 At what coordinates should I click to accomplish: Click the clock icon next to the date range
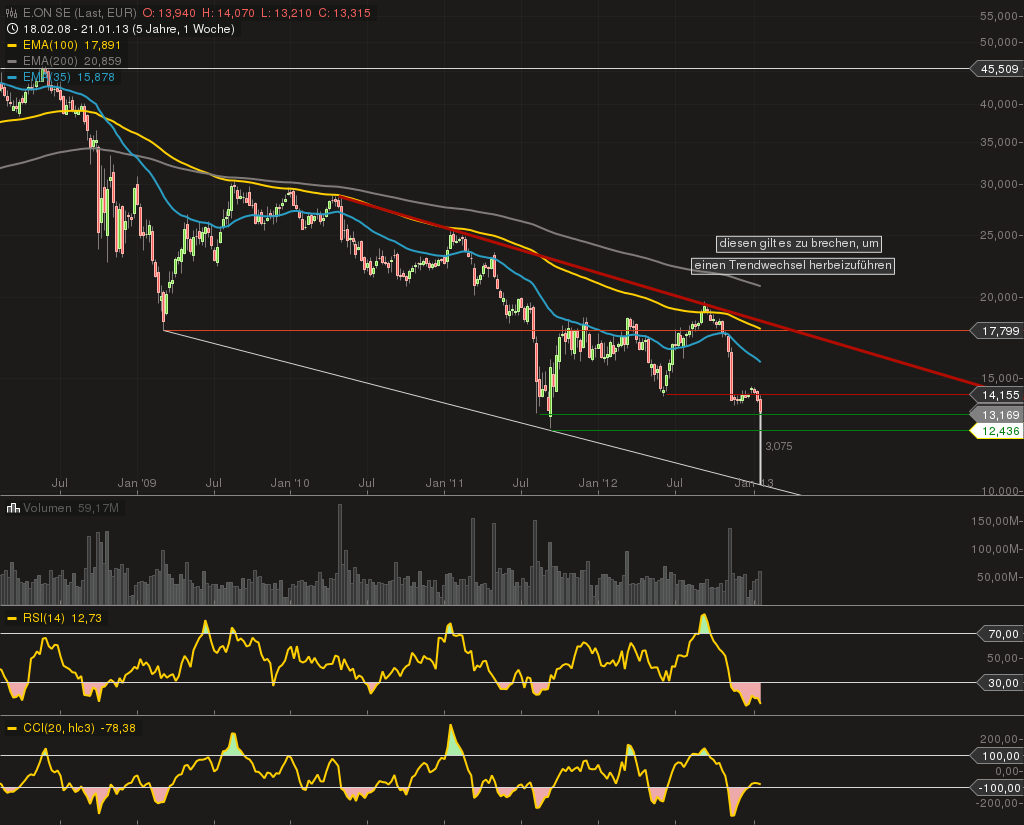coord(12,29)
